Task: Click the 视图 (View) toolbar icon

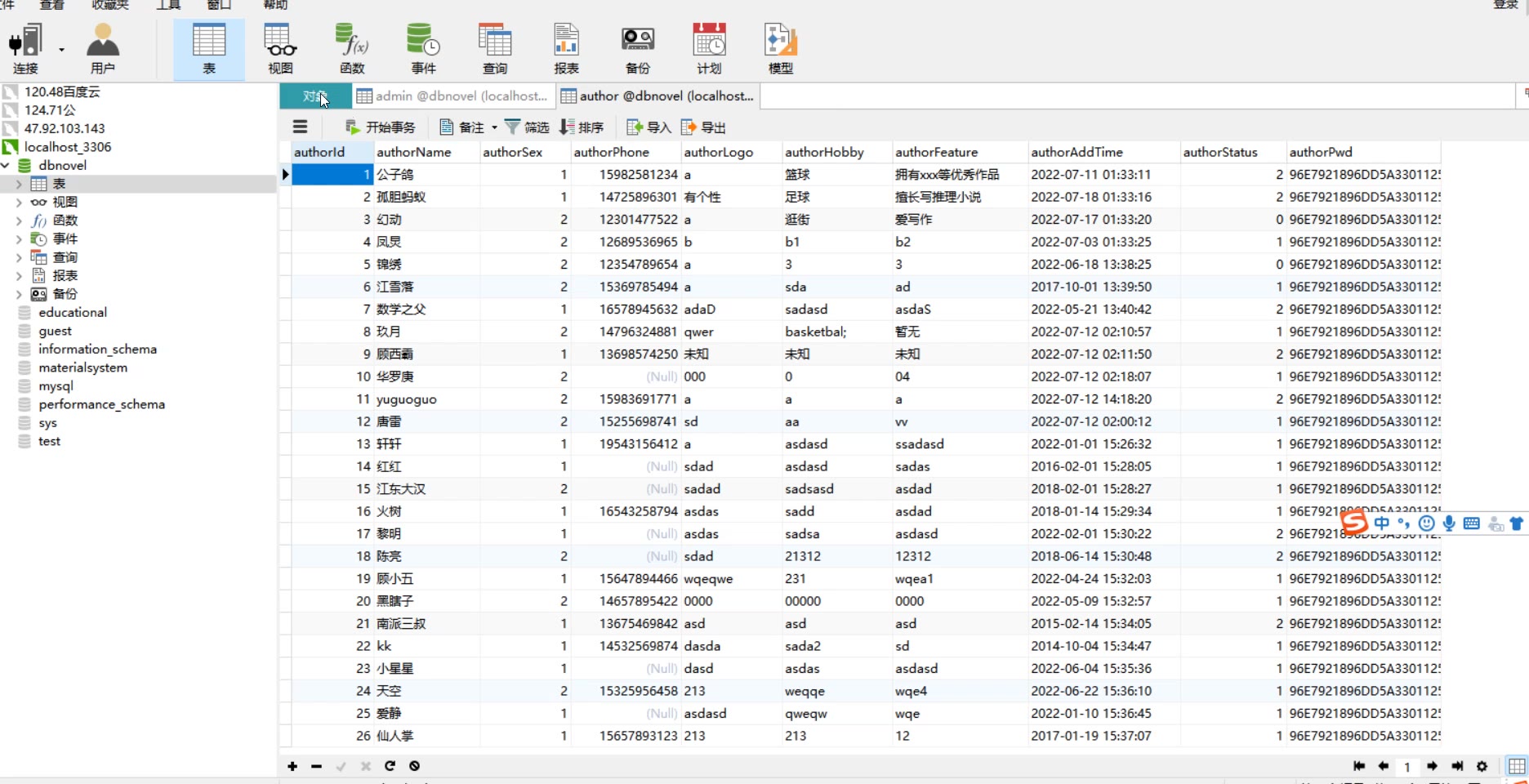Action: point(280,49)
